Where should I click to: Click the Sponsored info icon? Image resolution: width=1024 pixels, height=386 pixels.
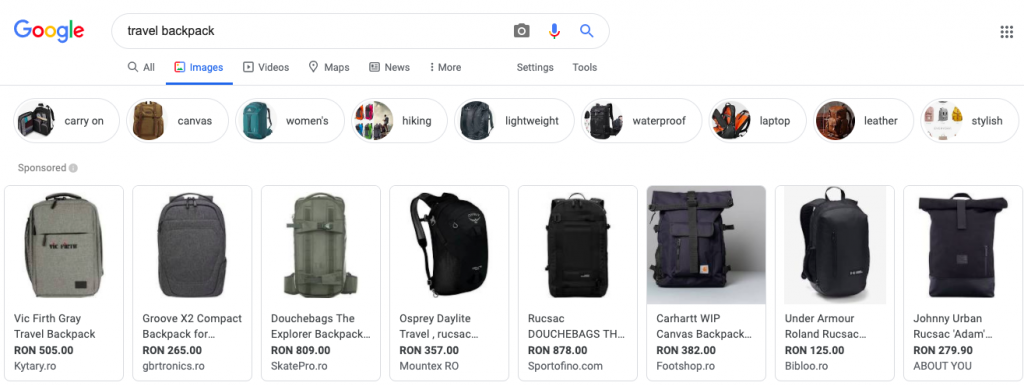(73, 168)
